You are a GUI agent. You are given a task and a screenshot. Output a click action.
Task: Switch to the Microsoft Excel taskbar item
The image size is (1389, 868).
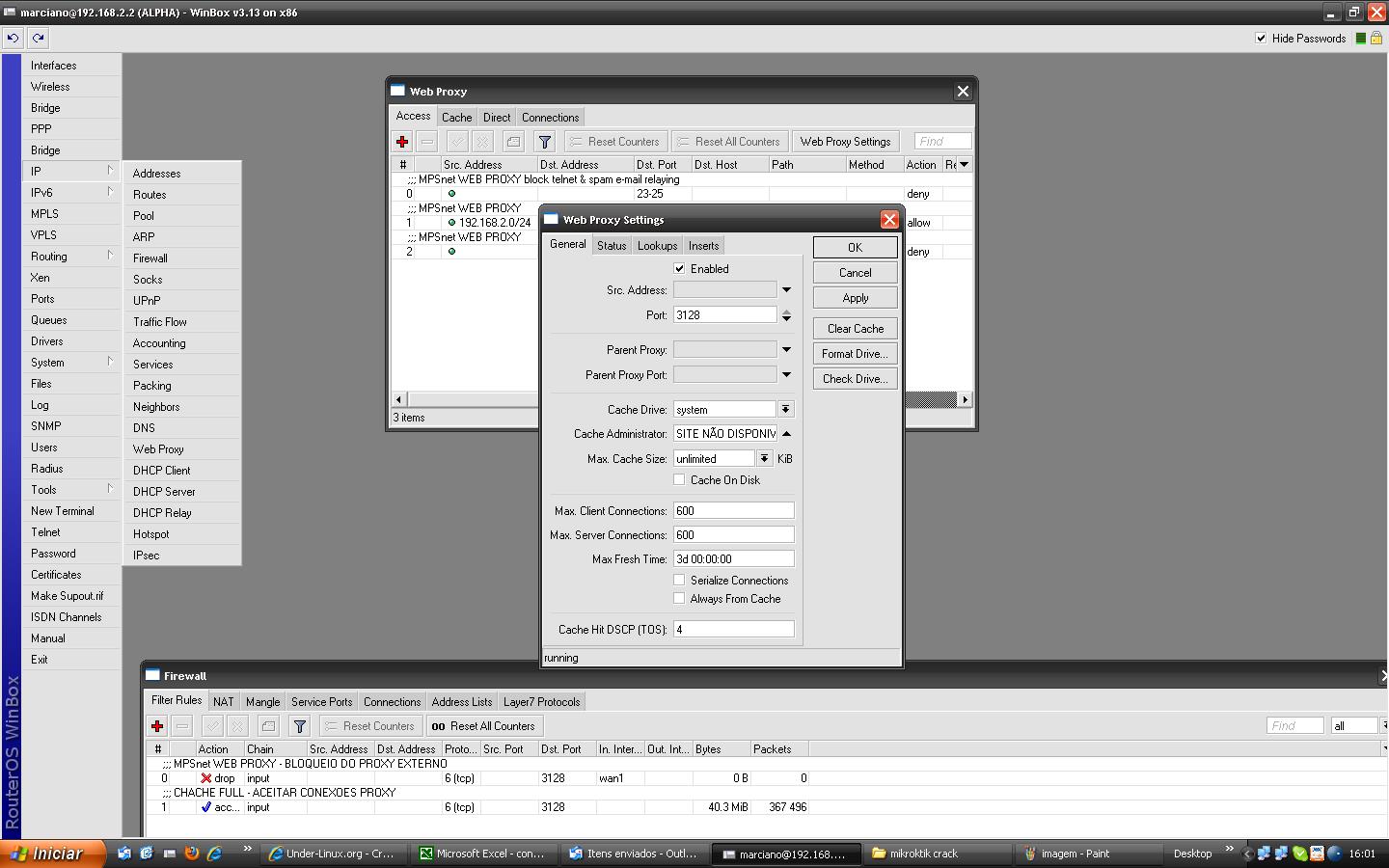tap(483, 854)
